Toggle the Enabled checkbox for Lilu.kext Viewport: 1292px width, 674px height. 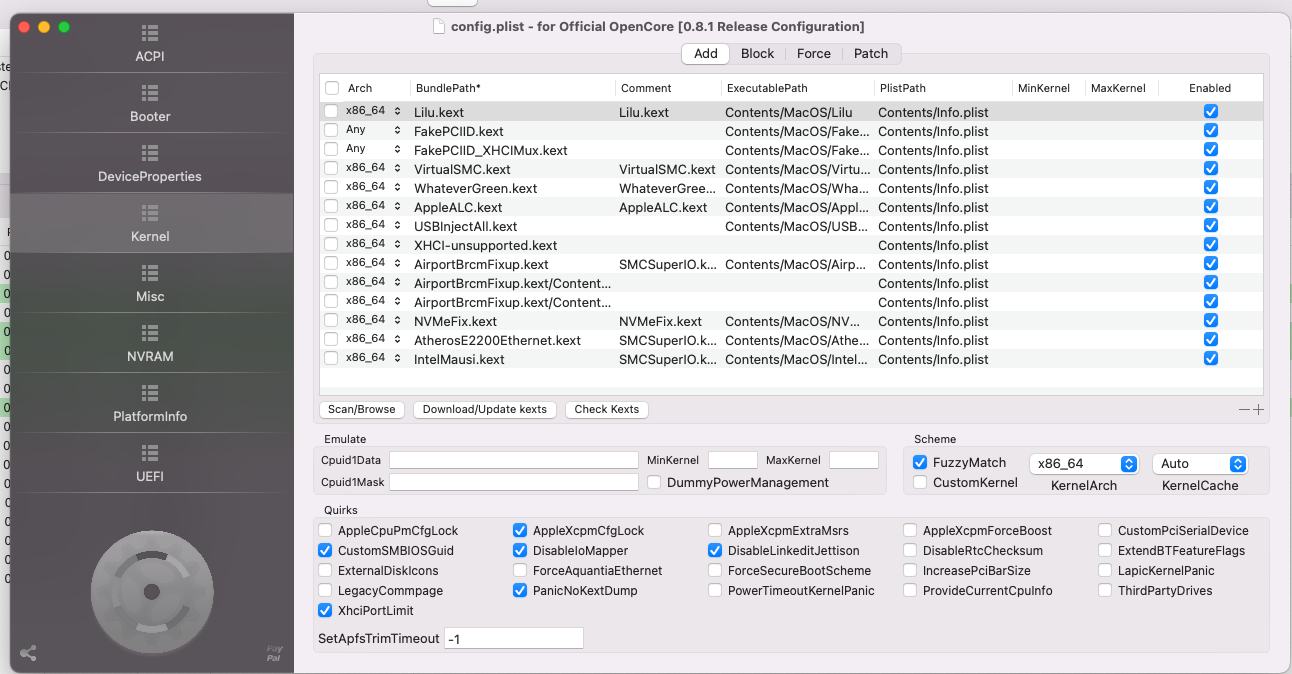coord(1210,112)
